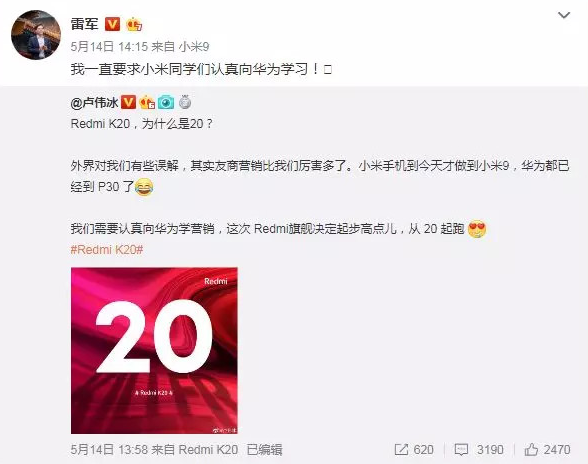
Task: Open the #Redmi K20# hashtag topic
Action: click(x=107, y=250)
